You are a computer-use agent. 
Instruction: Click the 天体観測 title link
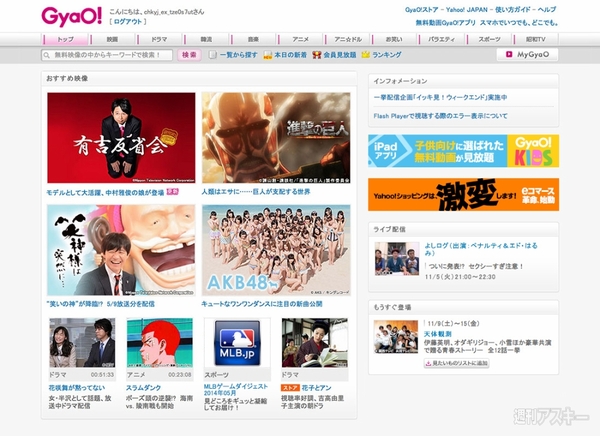(x=438, y=334)
